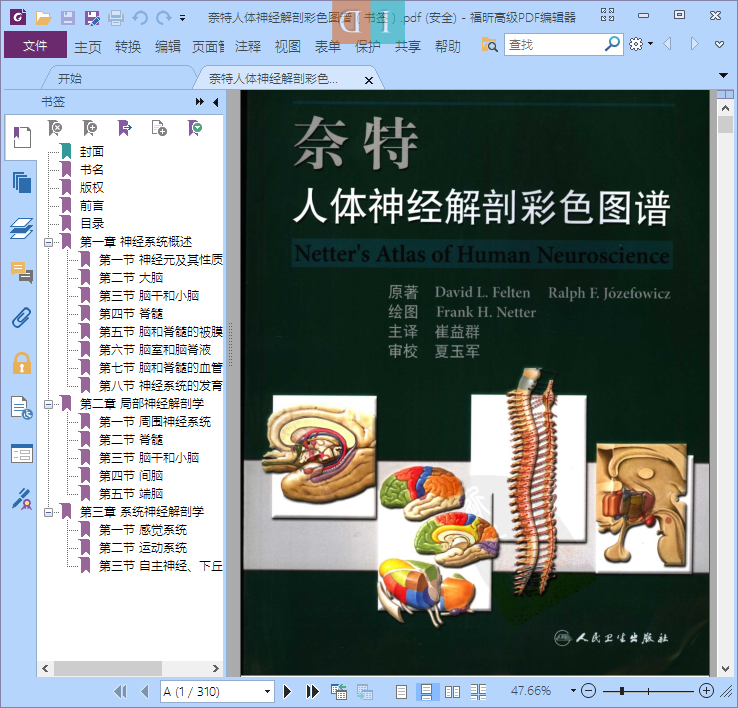The height and width of the screenshot is (708, 738).
Task: Jump to the last page
Action: [312, 692]
